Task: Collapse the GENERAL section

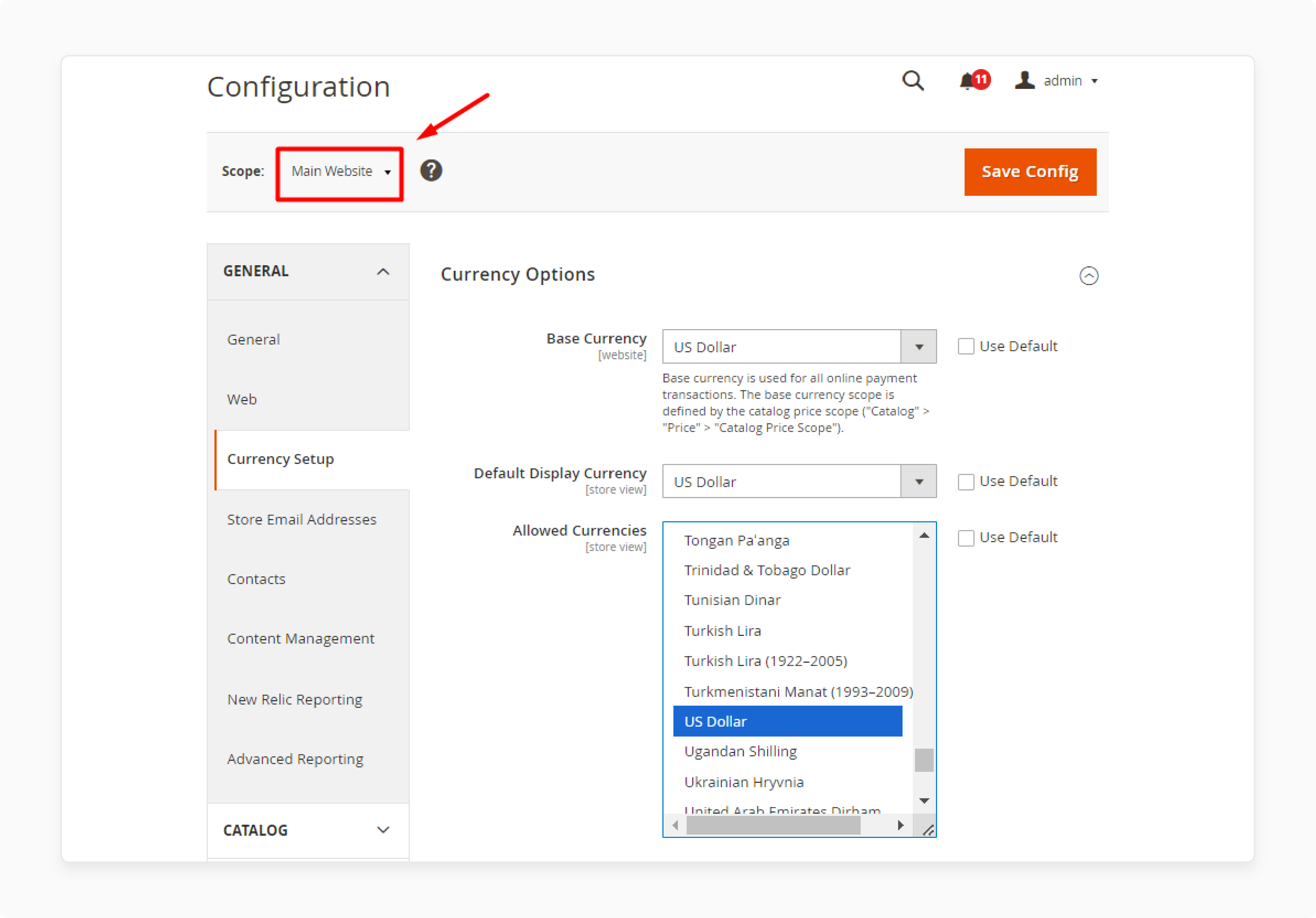Action: (308, 271)
